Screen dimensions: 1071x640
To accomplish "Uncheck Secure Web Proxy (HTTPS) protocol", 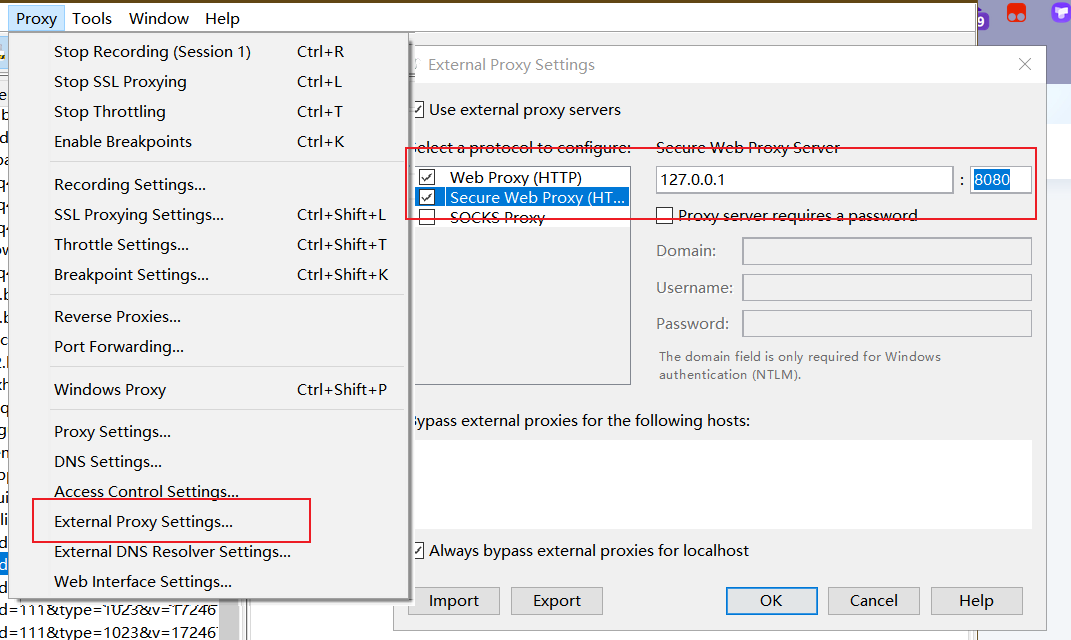I will click(427, 197).
